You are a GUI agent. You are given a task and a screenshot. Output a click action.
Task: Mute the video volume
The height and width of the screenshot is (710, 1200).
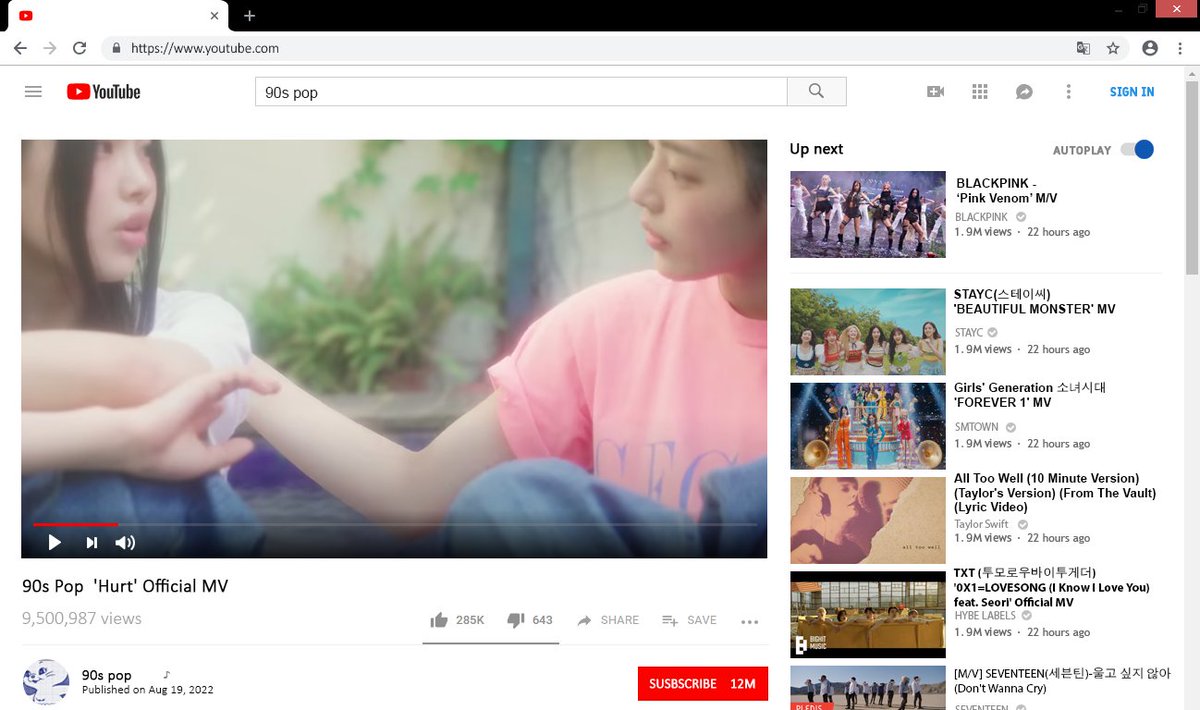125,543
